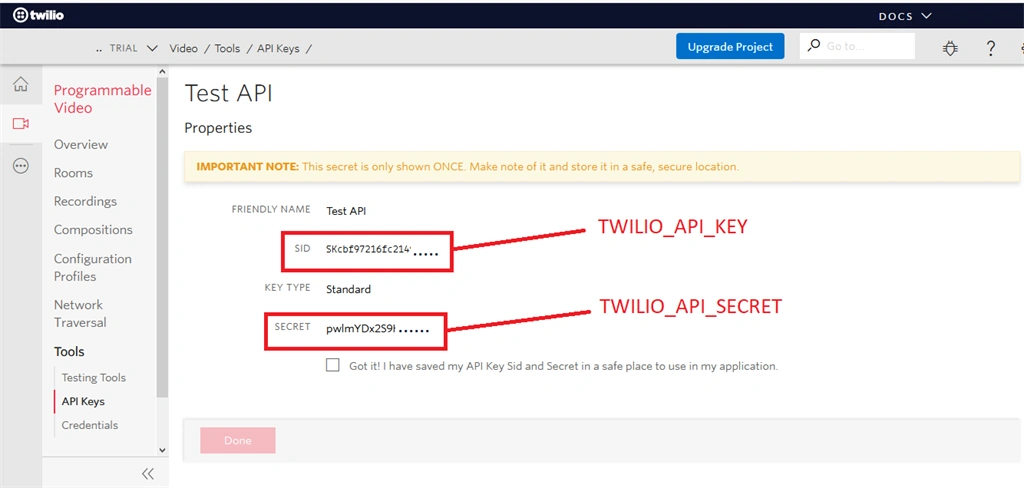Open Rooms in the sidebar

[x=73, y=173]
